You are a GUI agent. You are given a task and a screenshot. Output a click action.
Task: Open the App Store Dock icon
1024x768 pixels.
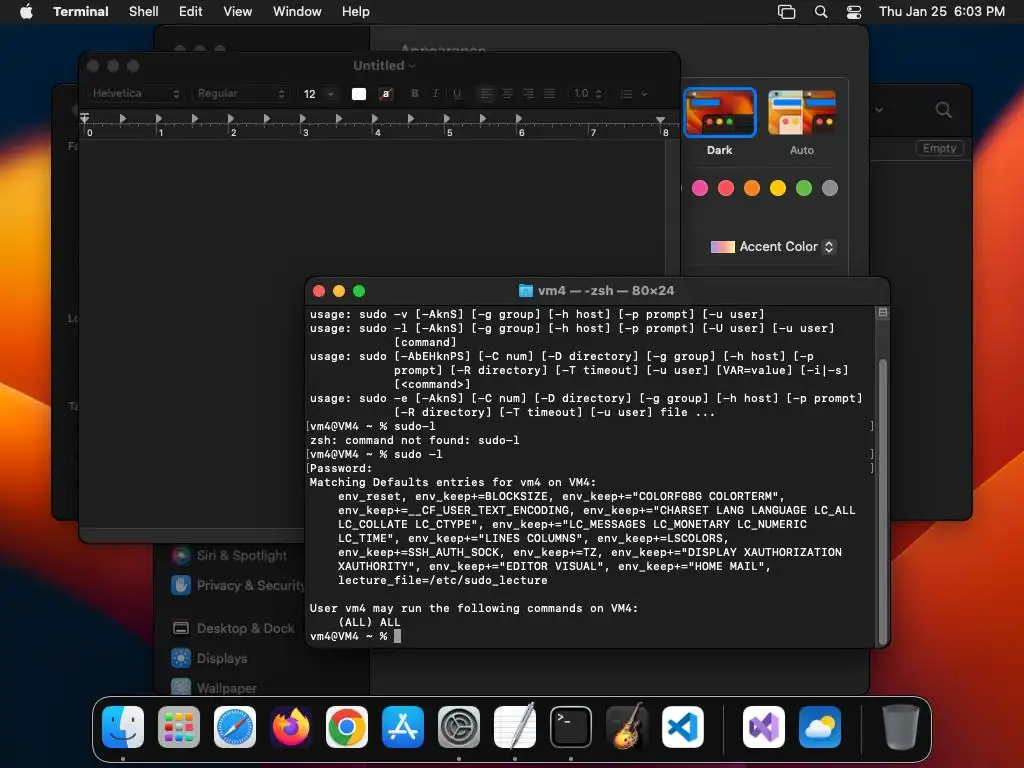(x=403, y=727)
